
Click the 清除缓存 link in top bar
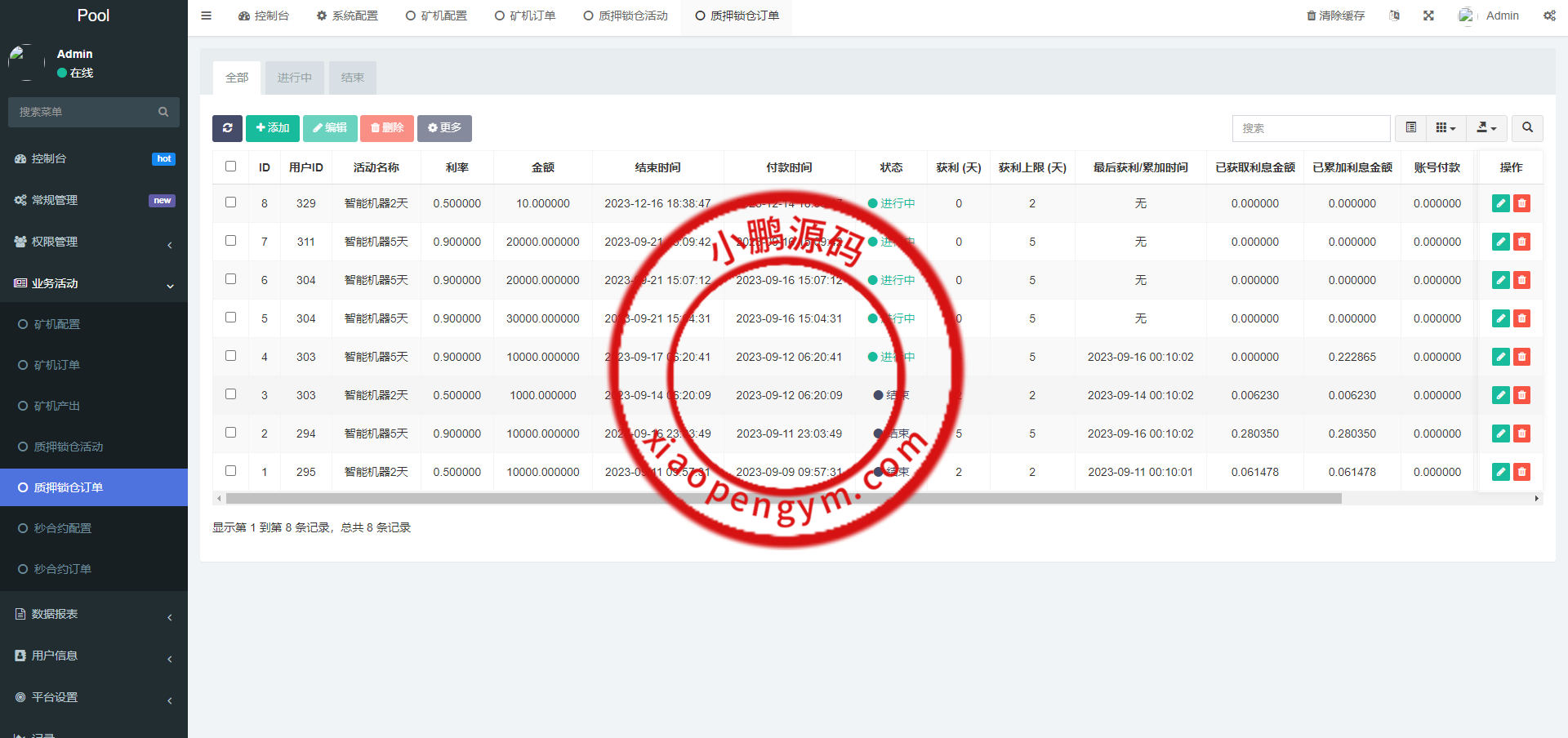point(1335,16)
